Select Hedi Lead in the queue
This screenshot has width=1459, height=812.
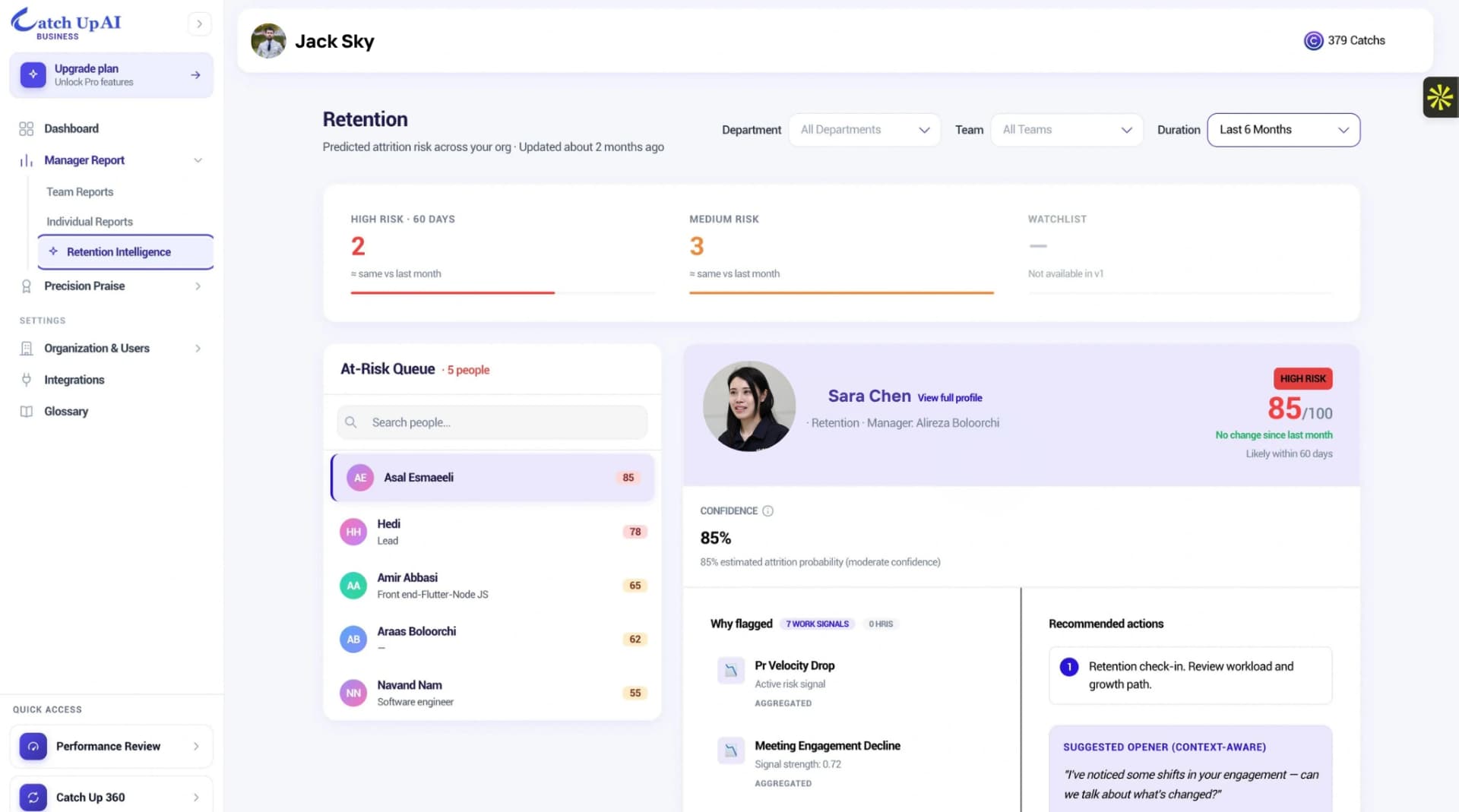pyautogui.click(x=492, y=532)
